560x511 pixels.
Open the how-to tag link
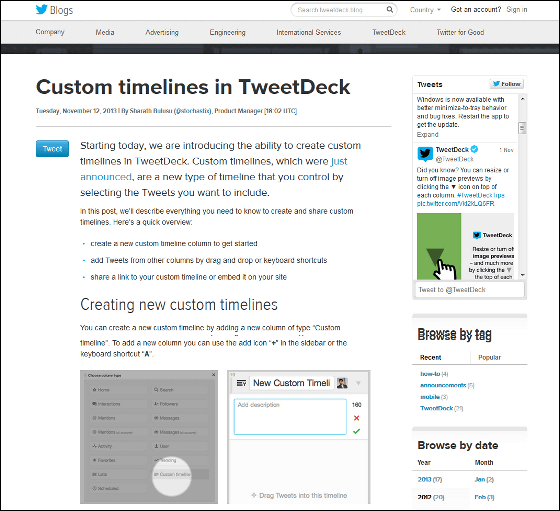(430, 374)
